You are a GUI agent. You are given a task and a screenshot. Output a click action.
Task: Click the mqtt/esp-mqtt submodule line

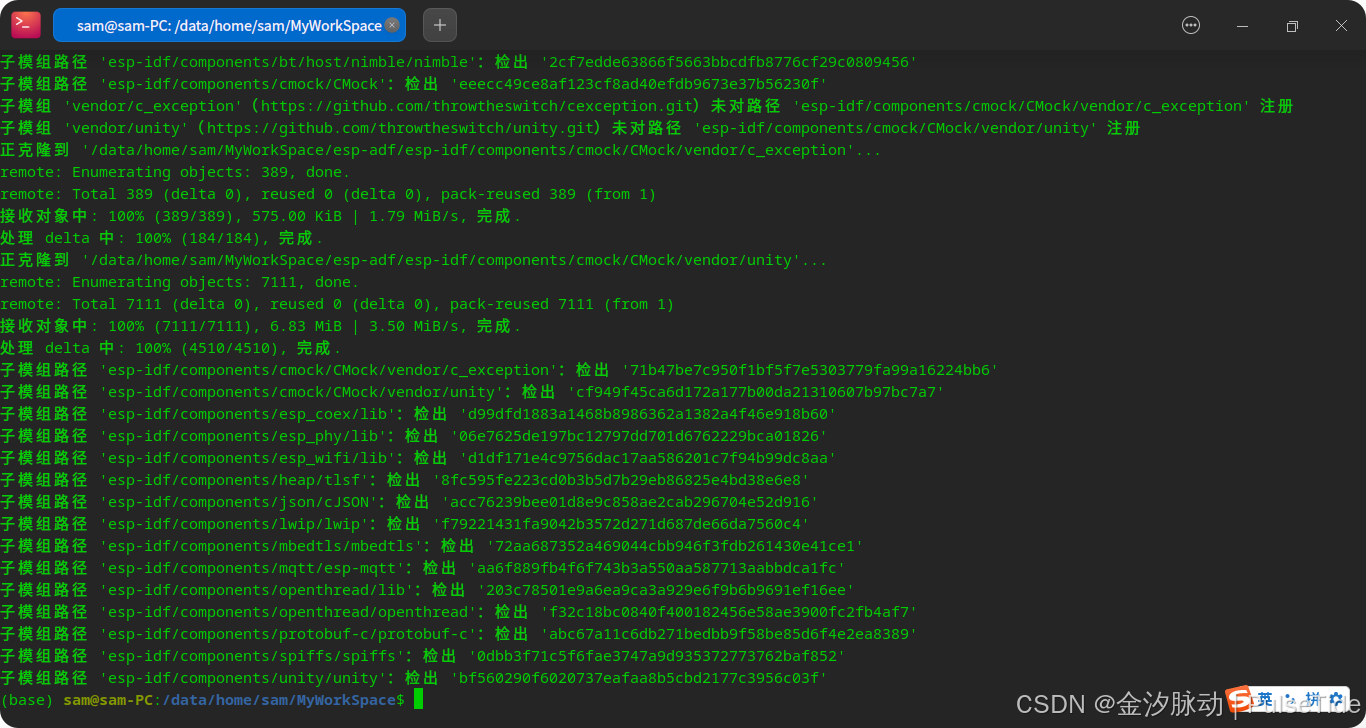pos(423,568)
